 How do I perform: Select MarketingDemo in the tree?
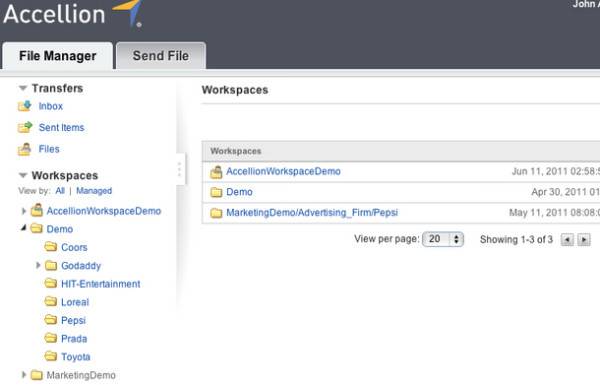81,375
